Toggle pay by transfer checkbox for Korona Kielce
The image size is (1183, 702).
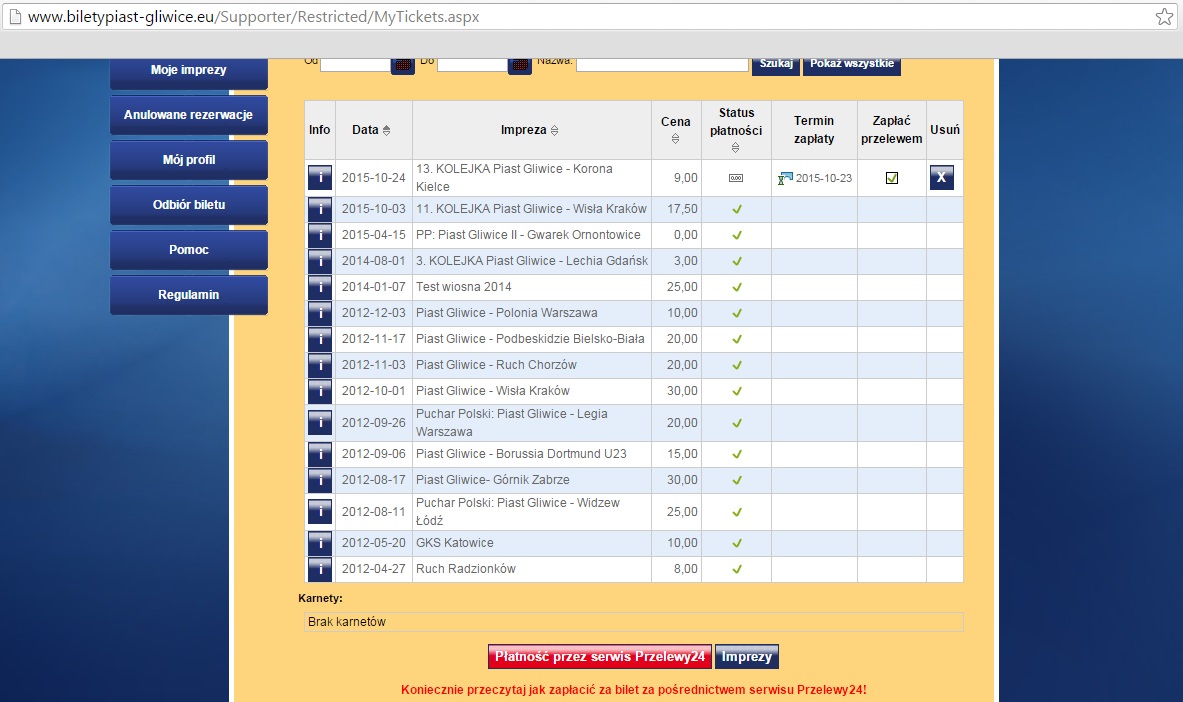click(x=892, y=178)
